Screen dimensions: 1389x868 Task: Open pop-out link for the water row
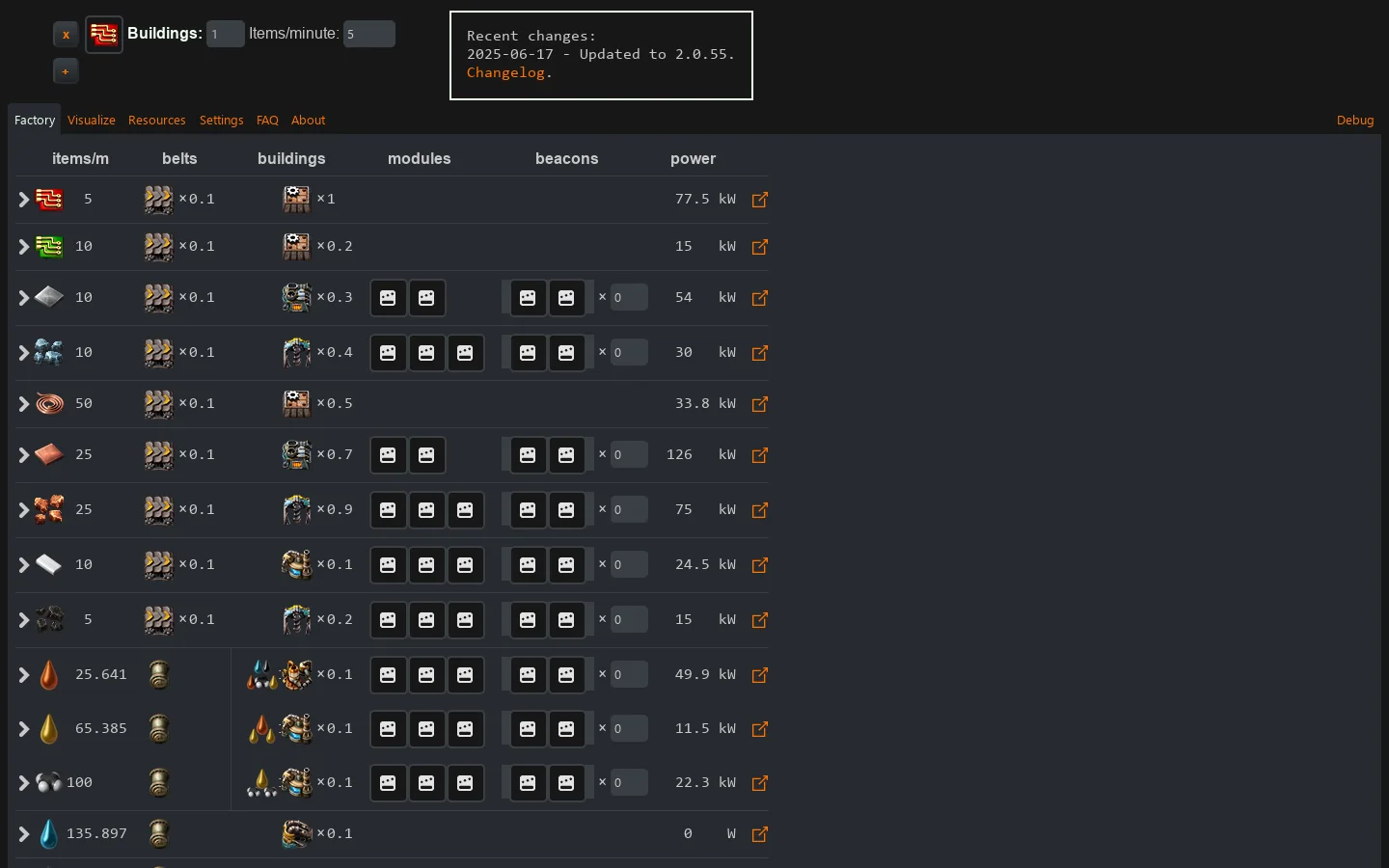point(760,834)
